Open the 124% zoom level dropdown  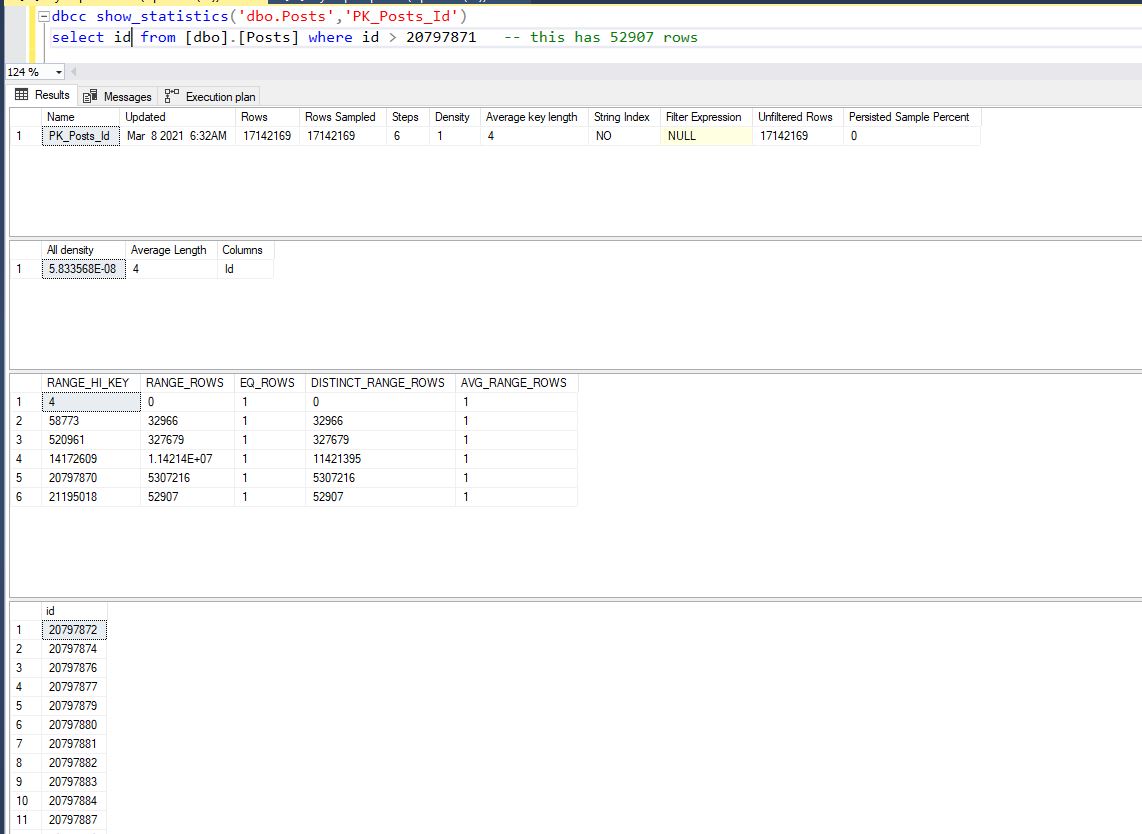tap(58, 71)
